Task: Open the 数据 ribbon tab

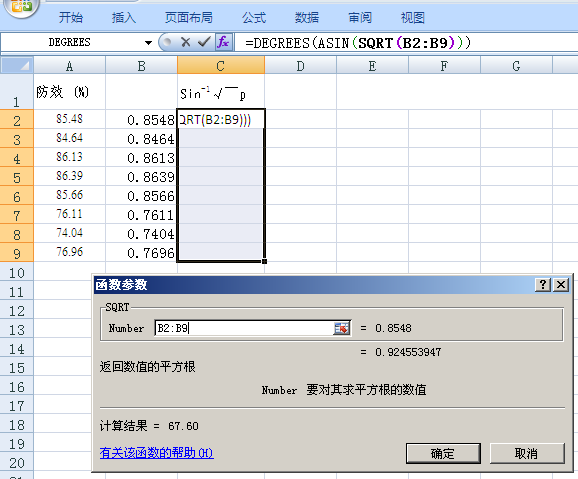Action: pos(307,17)
